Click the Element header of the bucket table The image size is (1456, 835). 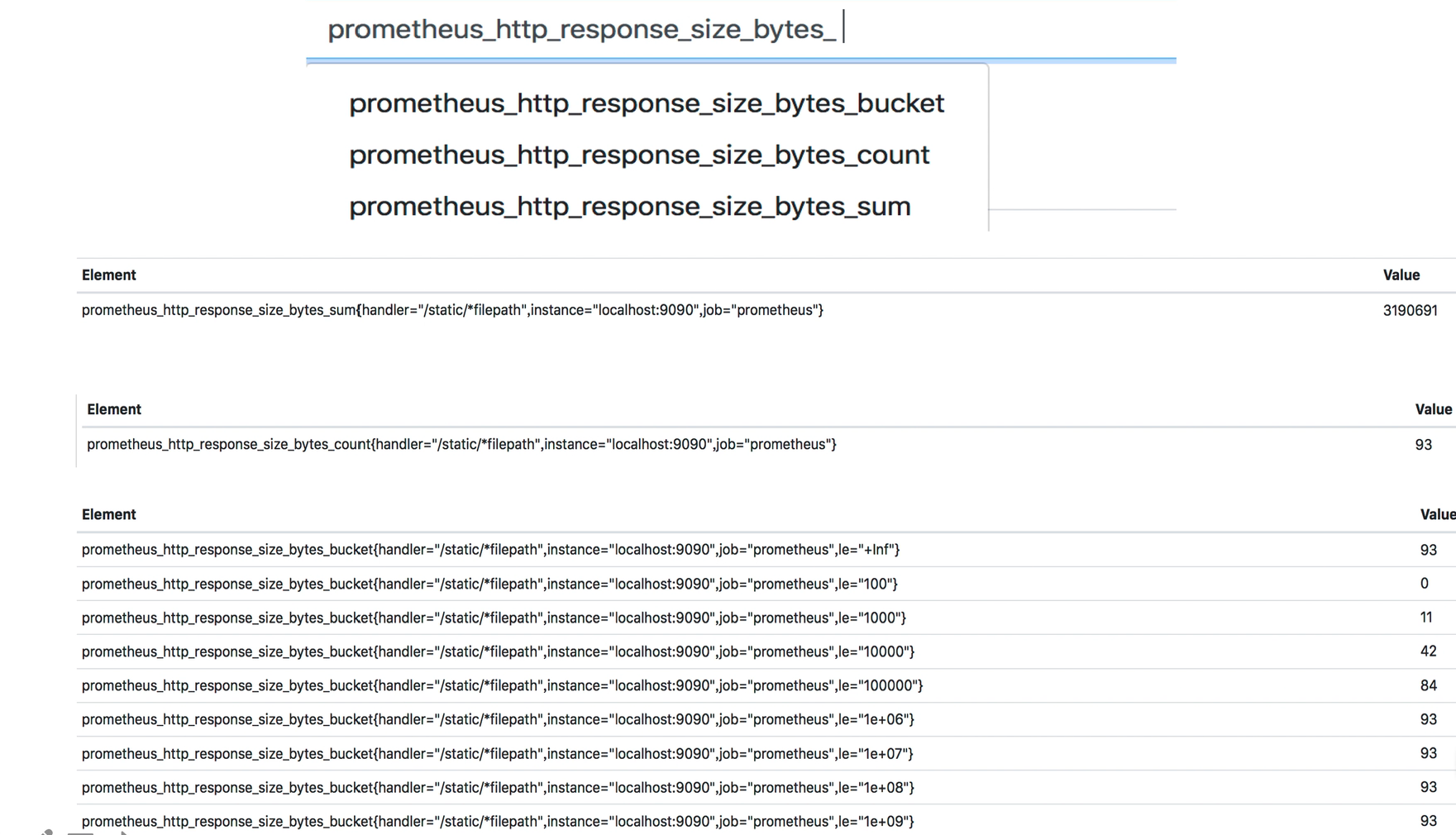coord(109,514)
